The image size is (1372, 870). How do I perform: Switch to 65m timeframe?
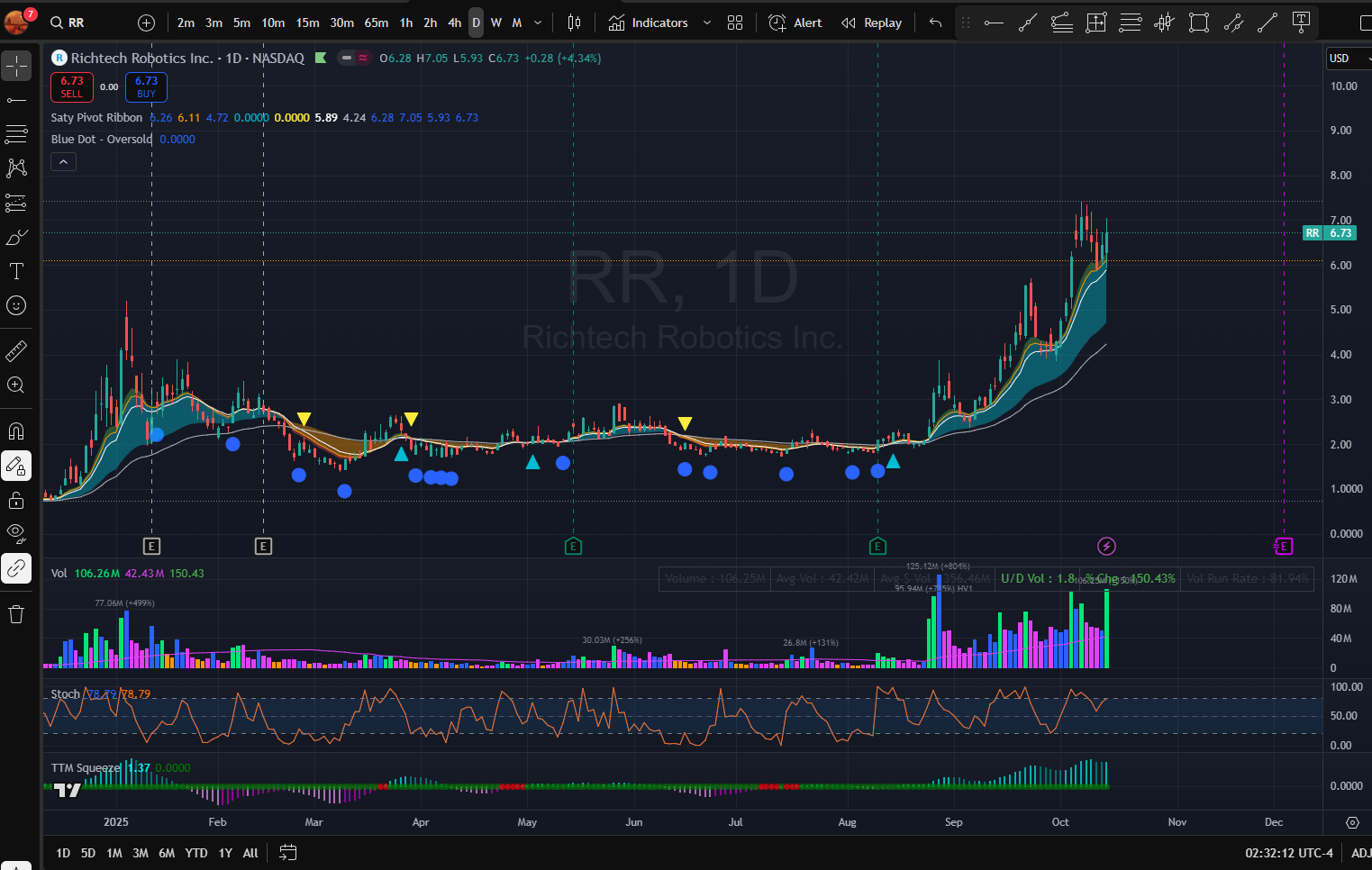point(377,23)
